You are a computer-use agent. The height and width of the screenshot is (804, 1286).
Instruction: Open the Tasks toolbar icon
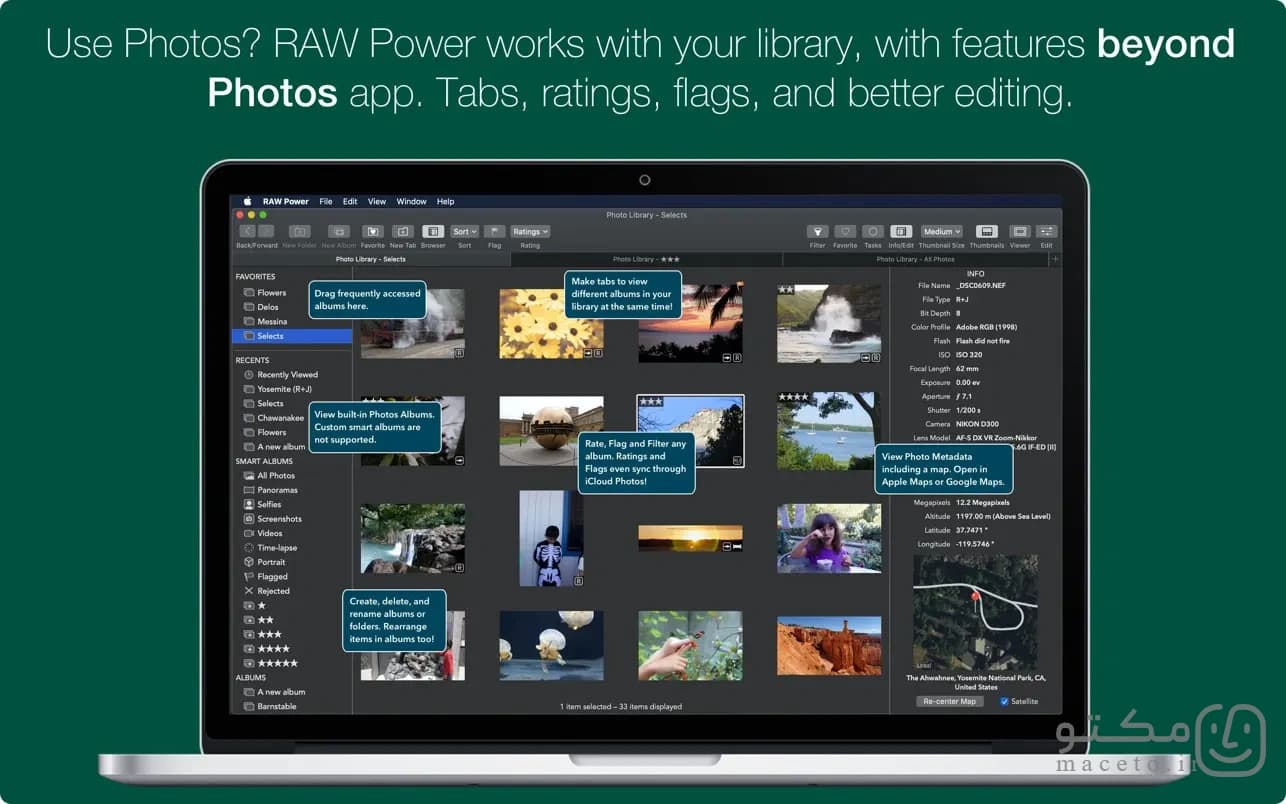pyautogui.click(x=873, y=231)
